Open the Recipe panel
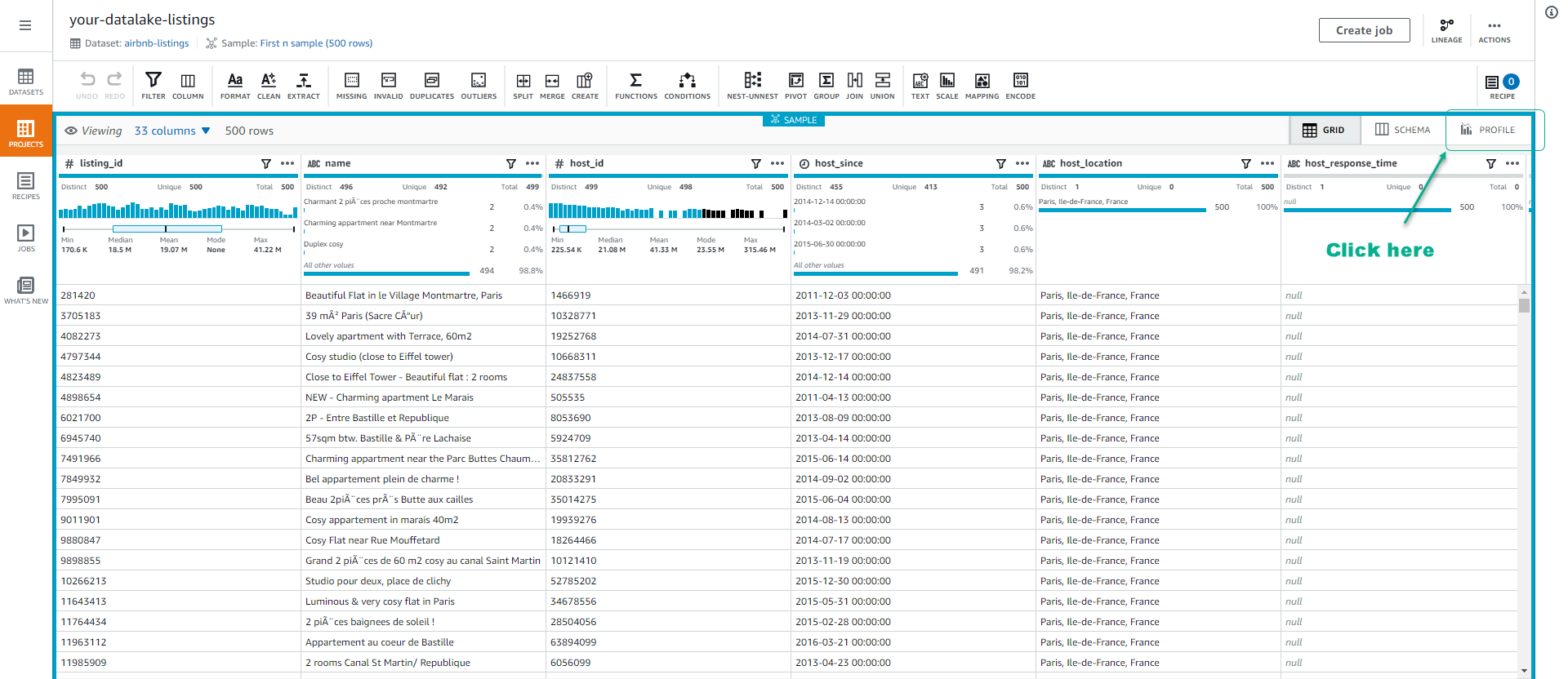This screenshot has height=679, width=1568. point(1503,86)
